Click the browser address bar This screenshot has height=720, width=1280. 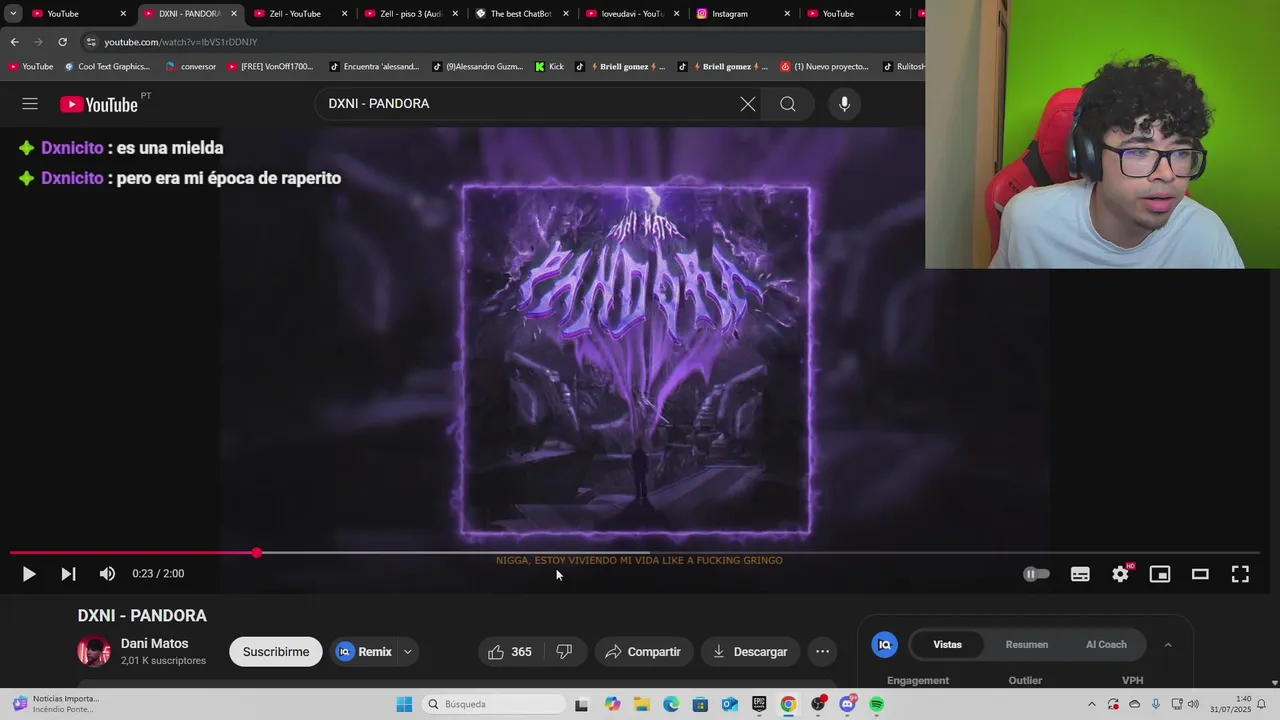pos(500,42)
